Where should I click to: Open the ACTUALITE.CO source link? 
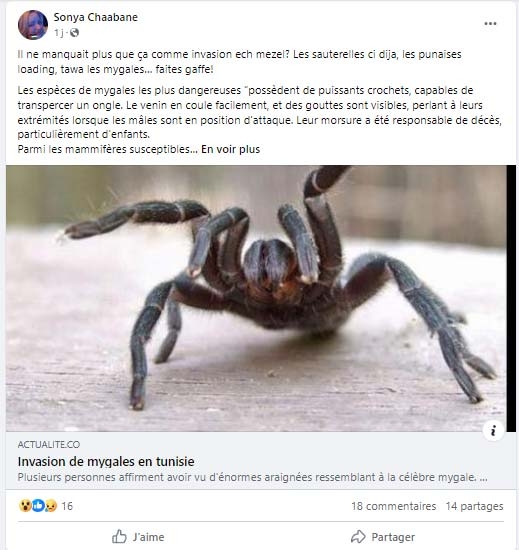point(49,444)
